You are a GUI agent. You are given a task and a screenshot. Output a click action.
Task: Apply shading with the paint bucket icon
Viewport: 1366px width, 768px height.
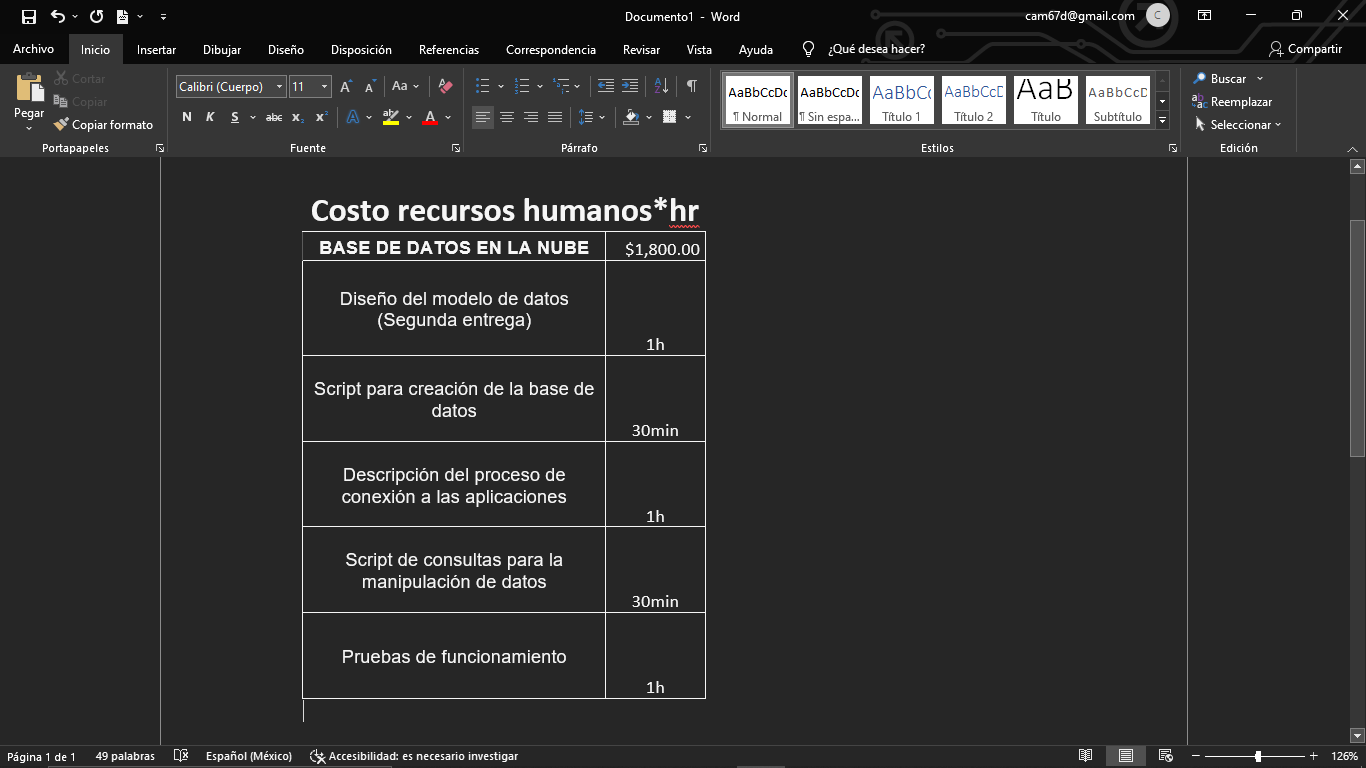coord(631,117)
